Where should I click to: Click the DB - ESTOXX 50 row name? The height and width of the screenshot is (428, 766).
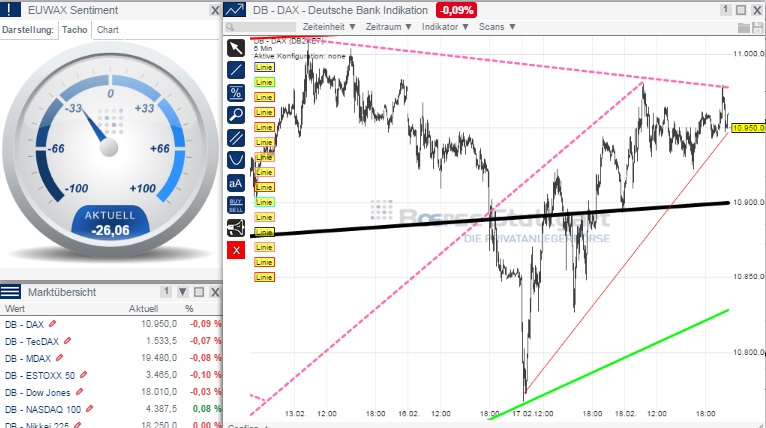(x=40, y=376)
